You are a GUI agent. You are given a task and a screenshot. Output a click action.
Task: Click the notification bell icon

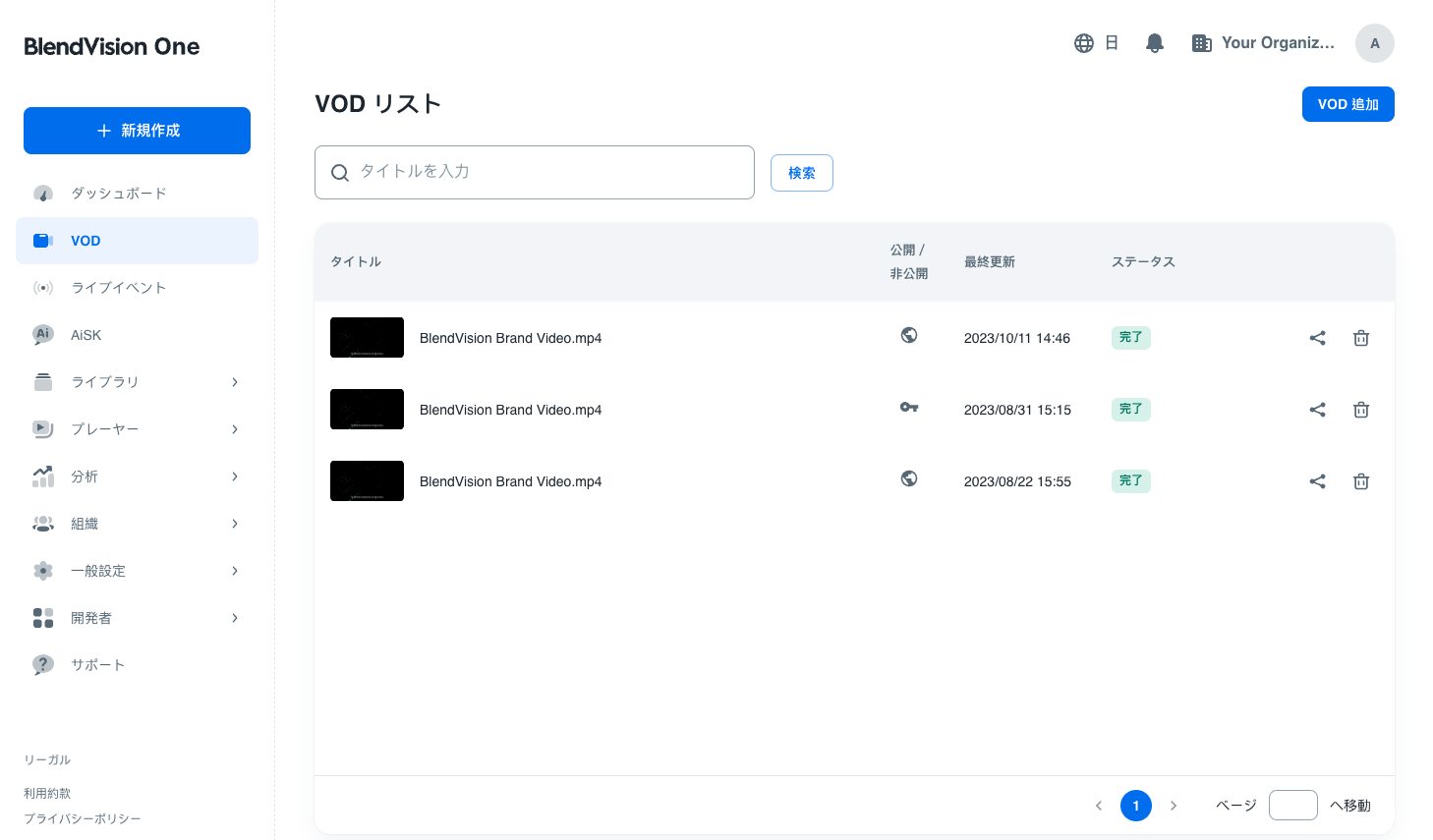[1155, 43]
